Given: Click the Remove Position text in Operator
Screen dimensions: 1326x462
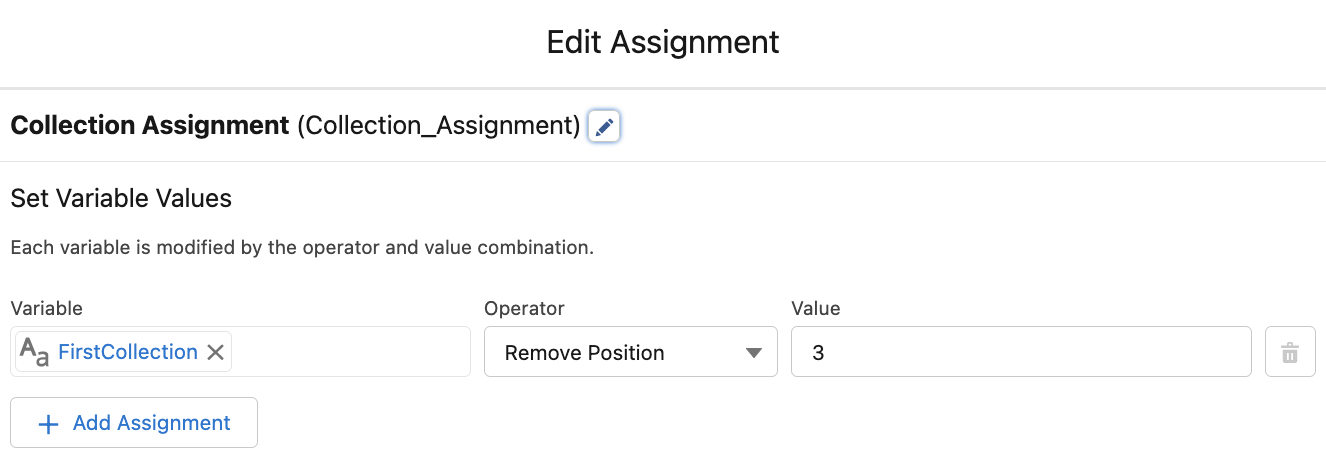Looking at the screenshot, I should point(585,353).
